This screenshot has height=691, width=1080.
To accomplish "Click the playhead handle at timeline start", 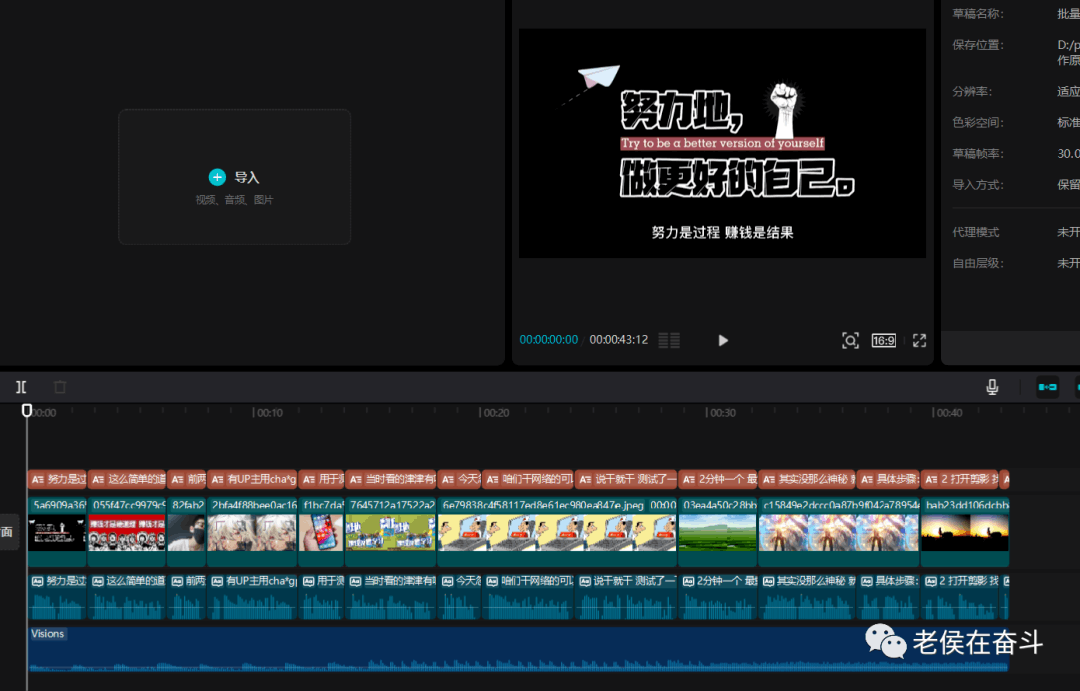I will [27, 411].
